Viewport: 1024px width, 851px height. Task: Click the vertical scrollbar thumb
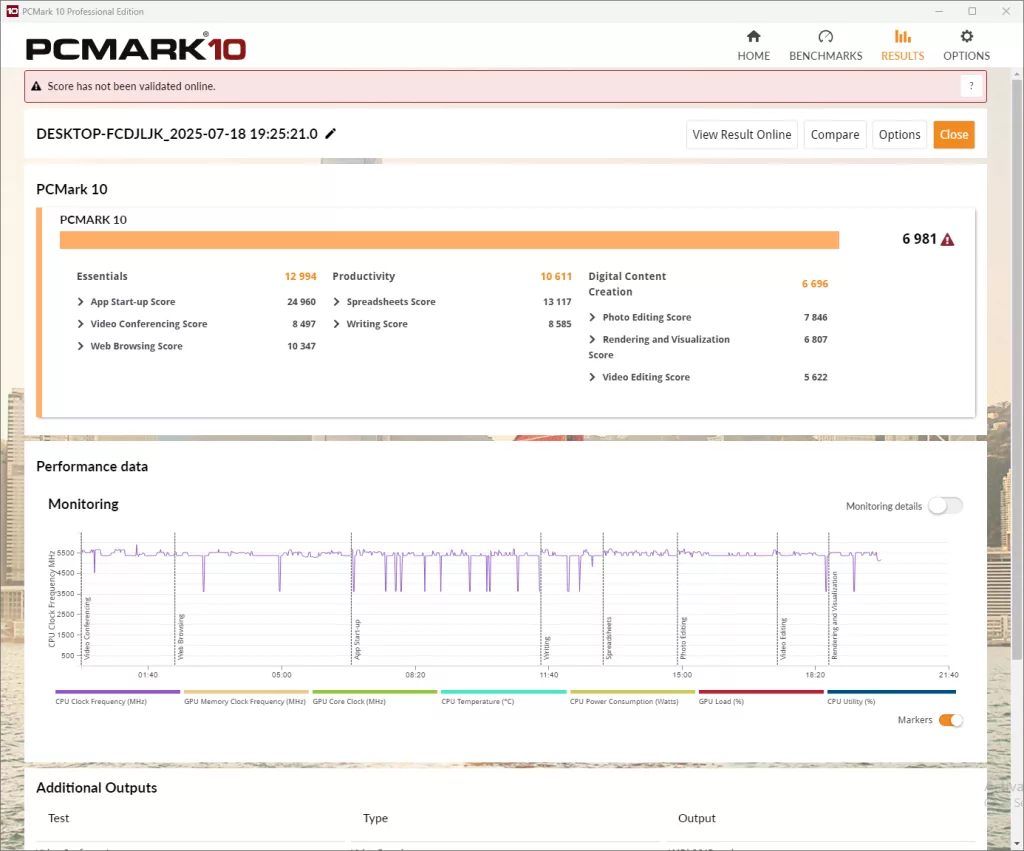point(1017,369)
